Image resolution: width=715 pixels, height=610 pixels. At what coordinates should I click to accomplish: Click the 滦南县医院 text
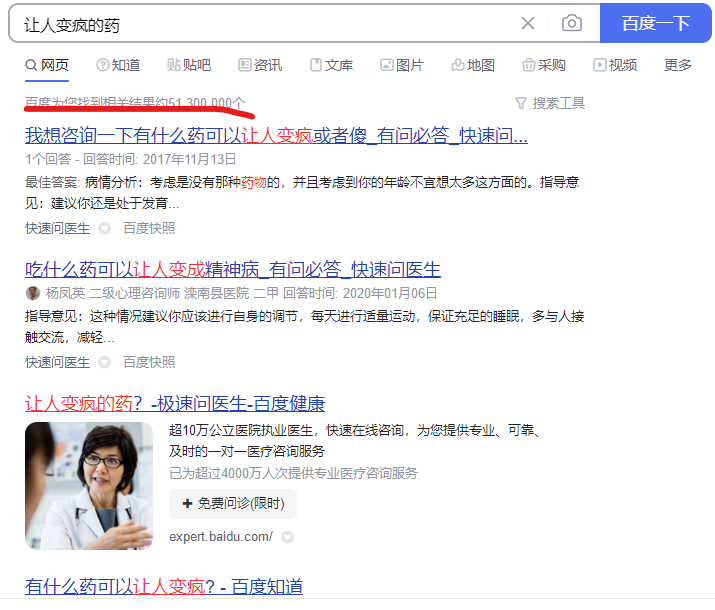(x=216, y=293)
